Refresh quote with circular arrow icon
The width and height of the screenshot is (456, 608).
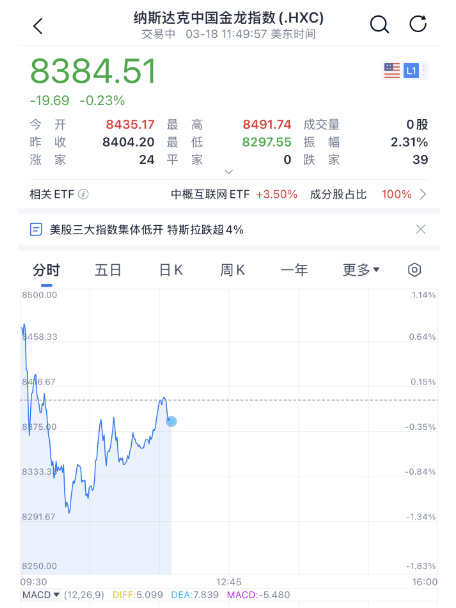[x=418, y=24]
